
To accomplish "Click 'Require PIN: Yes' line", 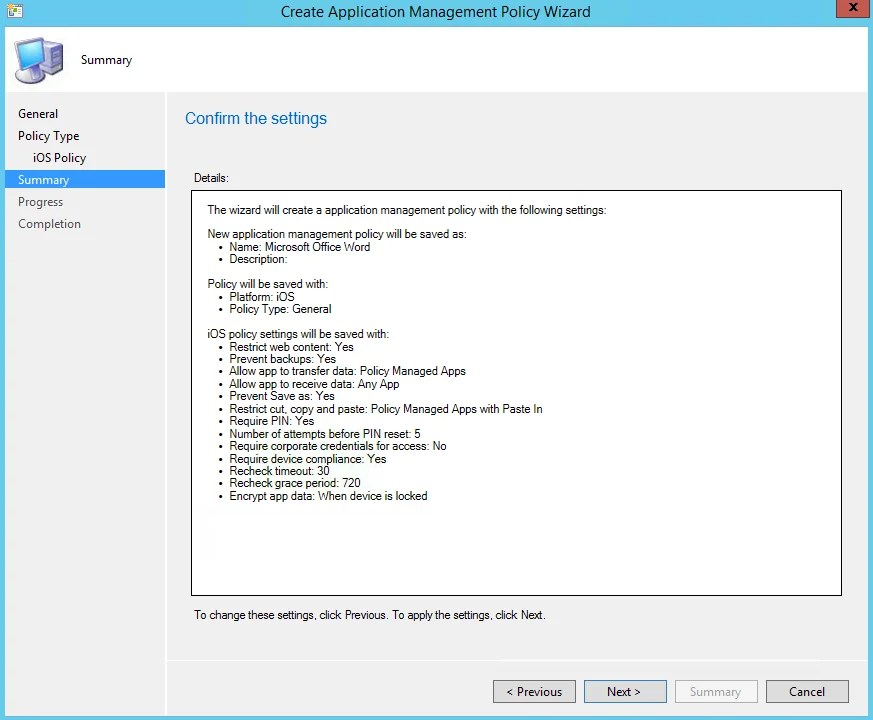I will click(272, 422).
